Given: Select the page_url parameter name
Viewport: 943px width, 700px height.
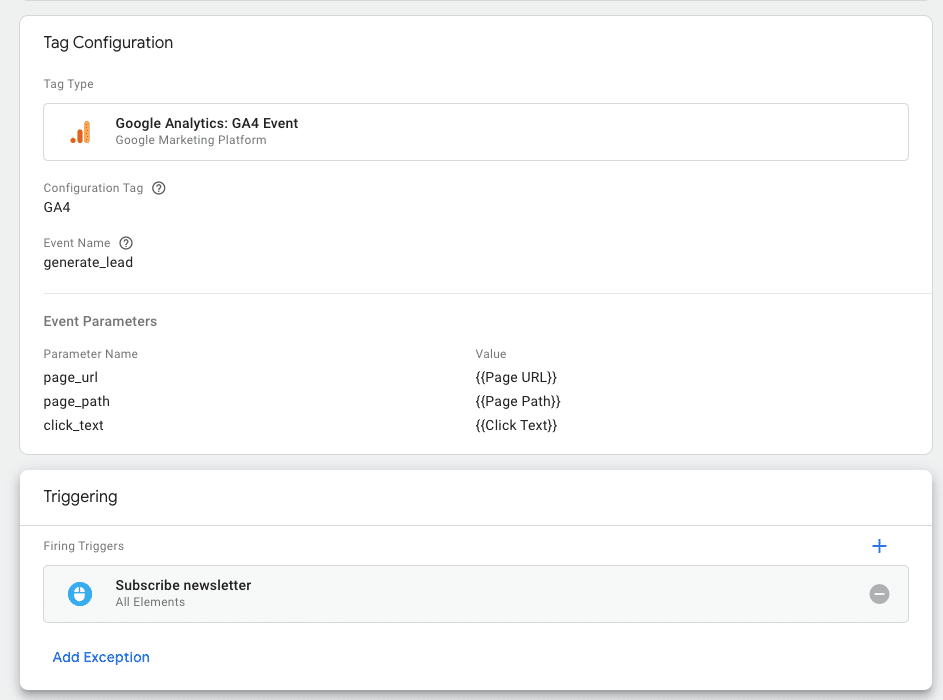Looking at the screenshot, I should (x=70, y=378).
